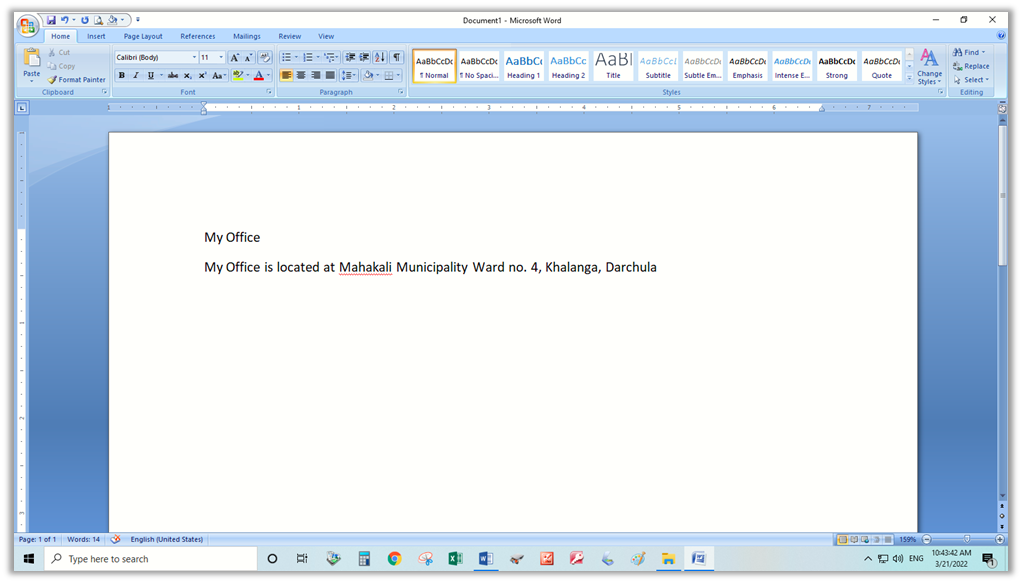Open Windows Start menu
1022x583 pixels.
click(29, 559)
